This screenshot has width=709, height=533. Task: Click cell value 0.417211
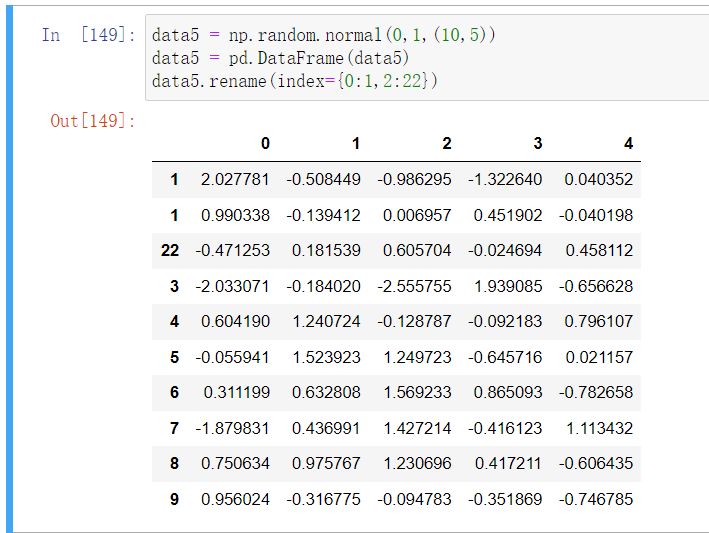pyautogui.click(x=508, y=463)
